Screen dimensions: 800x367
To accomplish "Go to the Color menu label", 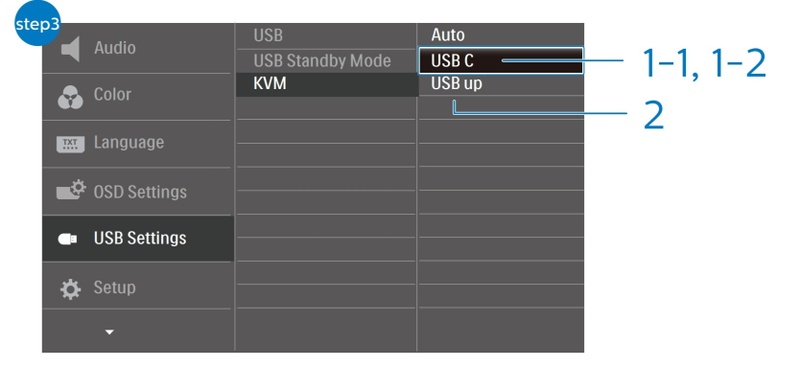I will pyautogui.click(x=113, y=94).
